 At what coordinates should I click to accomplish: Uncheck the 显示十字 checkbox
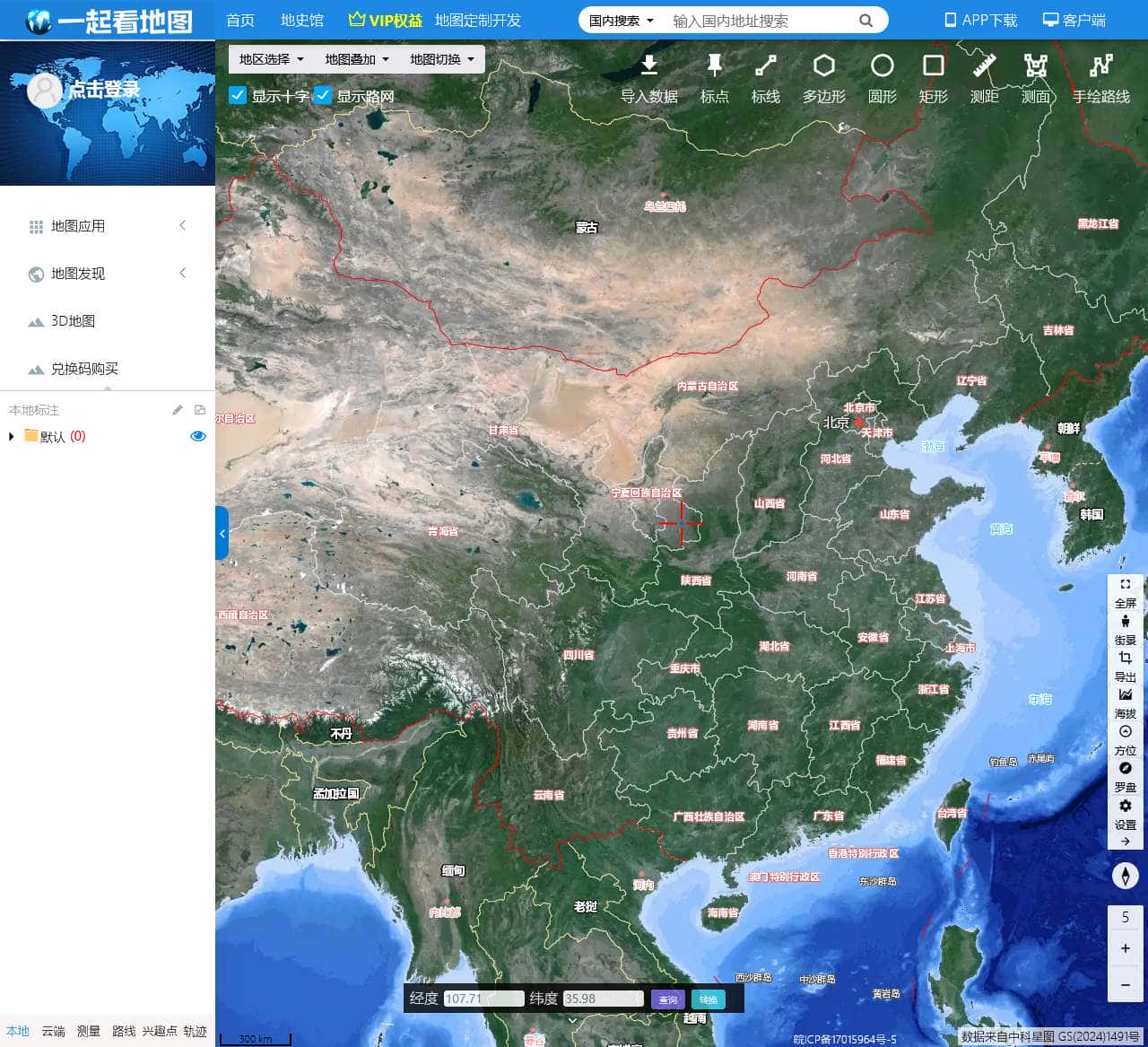click(x=238, y=95)
